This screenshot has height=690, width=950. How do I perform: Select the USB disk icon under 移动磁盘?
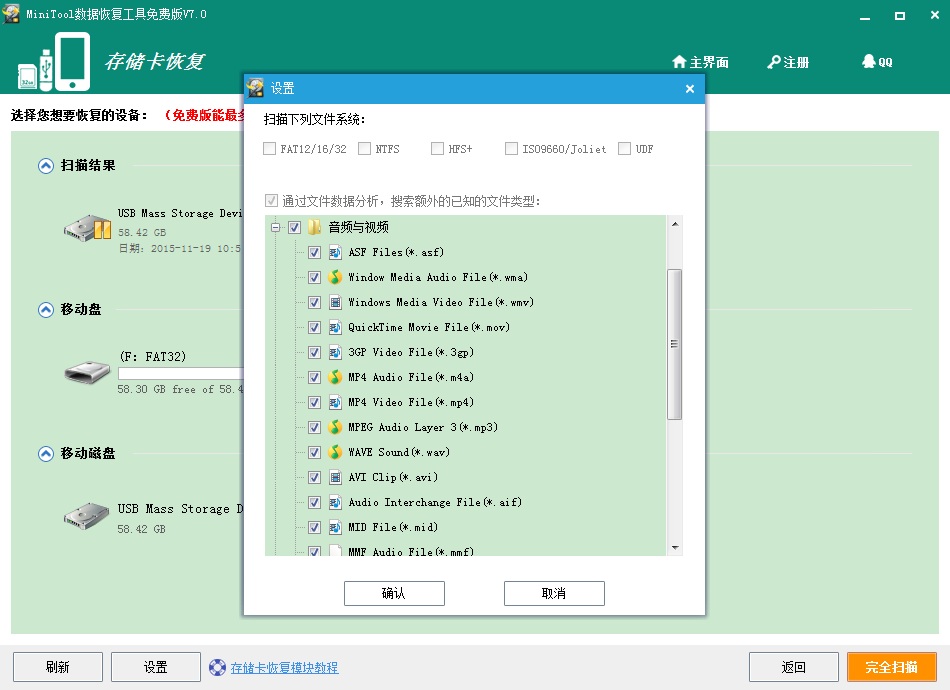[x=87, y=516]
